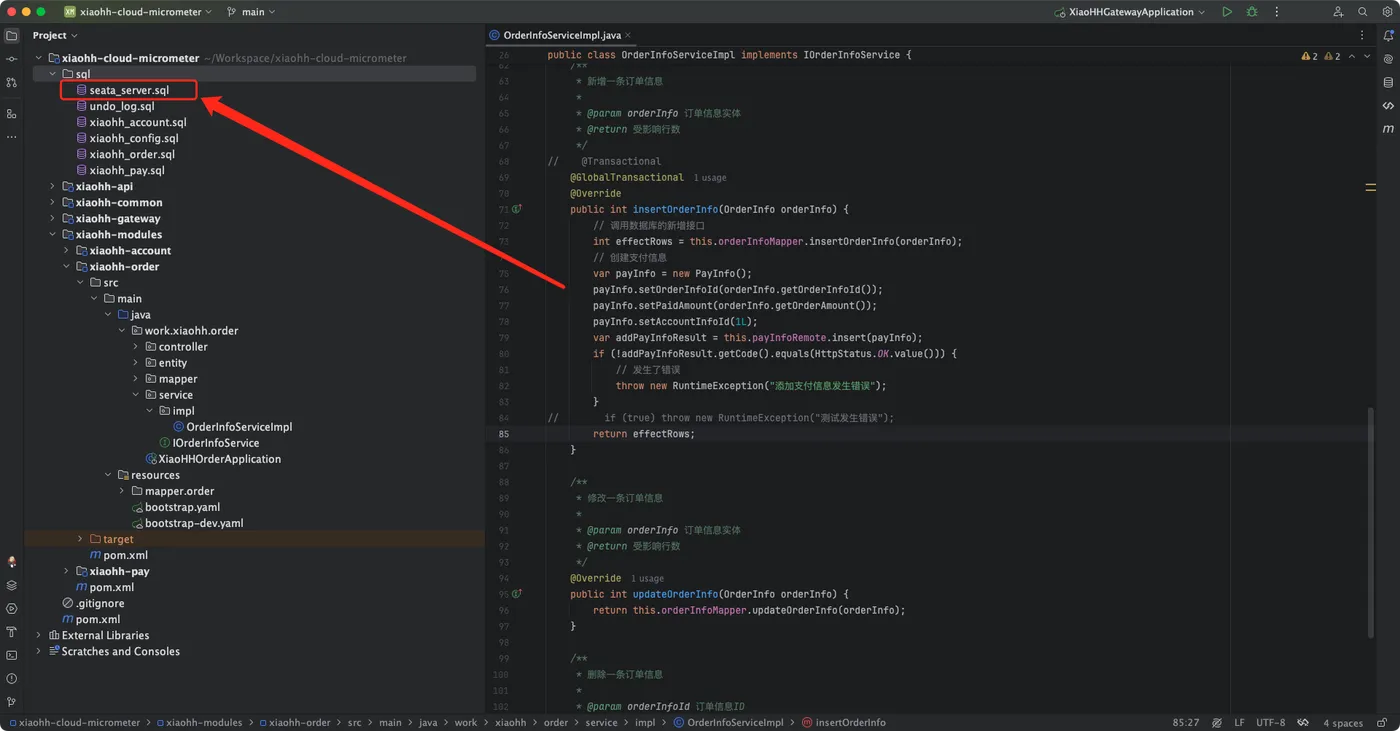The height and width of the screenshot is (731, 1400).
Task: Open the Terminal tool window
Action: pyautogui.click(x=11, y=655)
